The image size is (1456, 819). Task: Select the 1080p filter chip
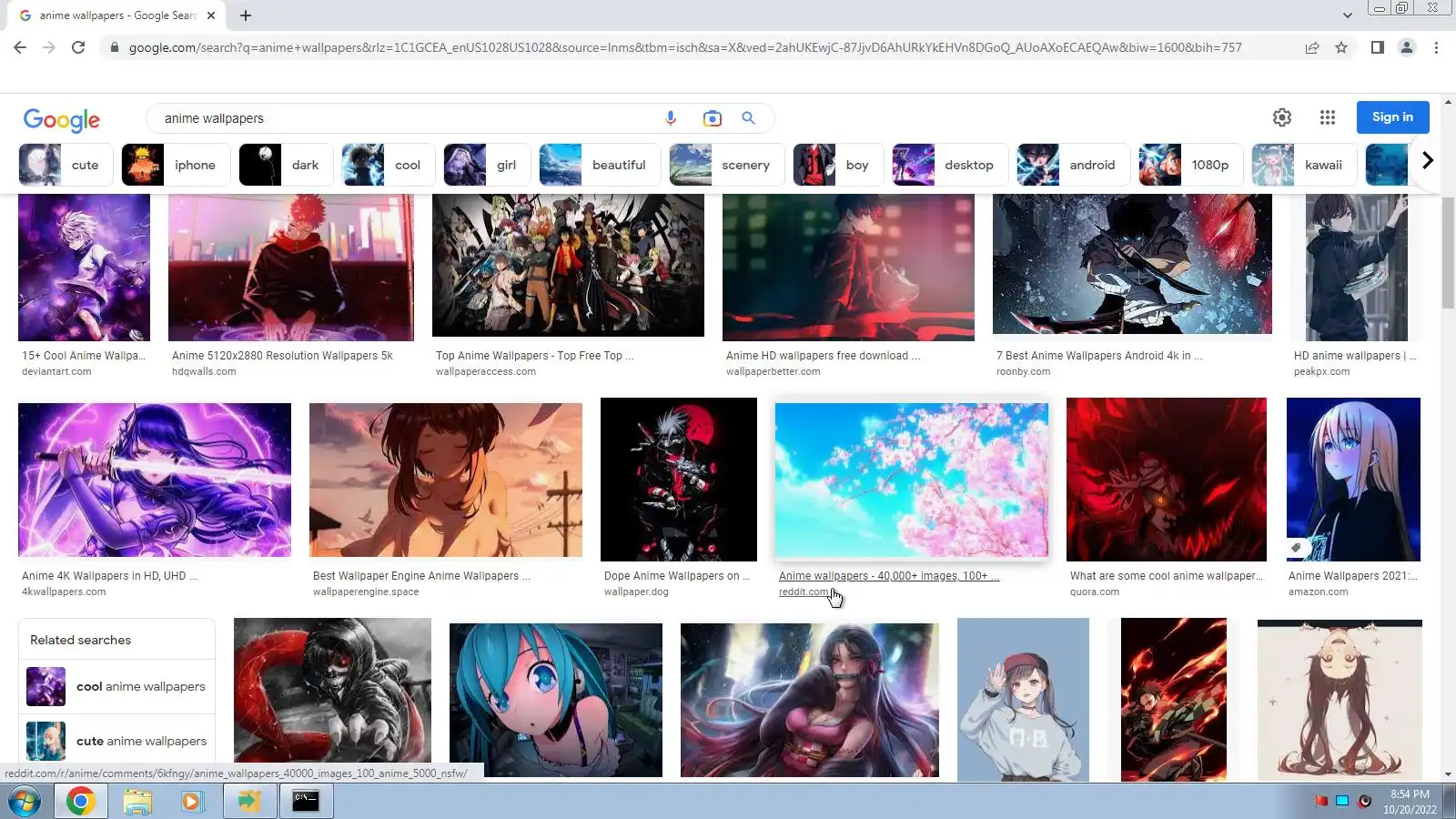(1191, 165)
